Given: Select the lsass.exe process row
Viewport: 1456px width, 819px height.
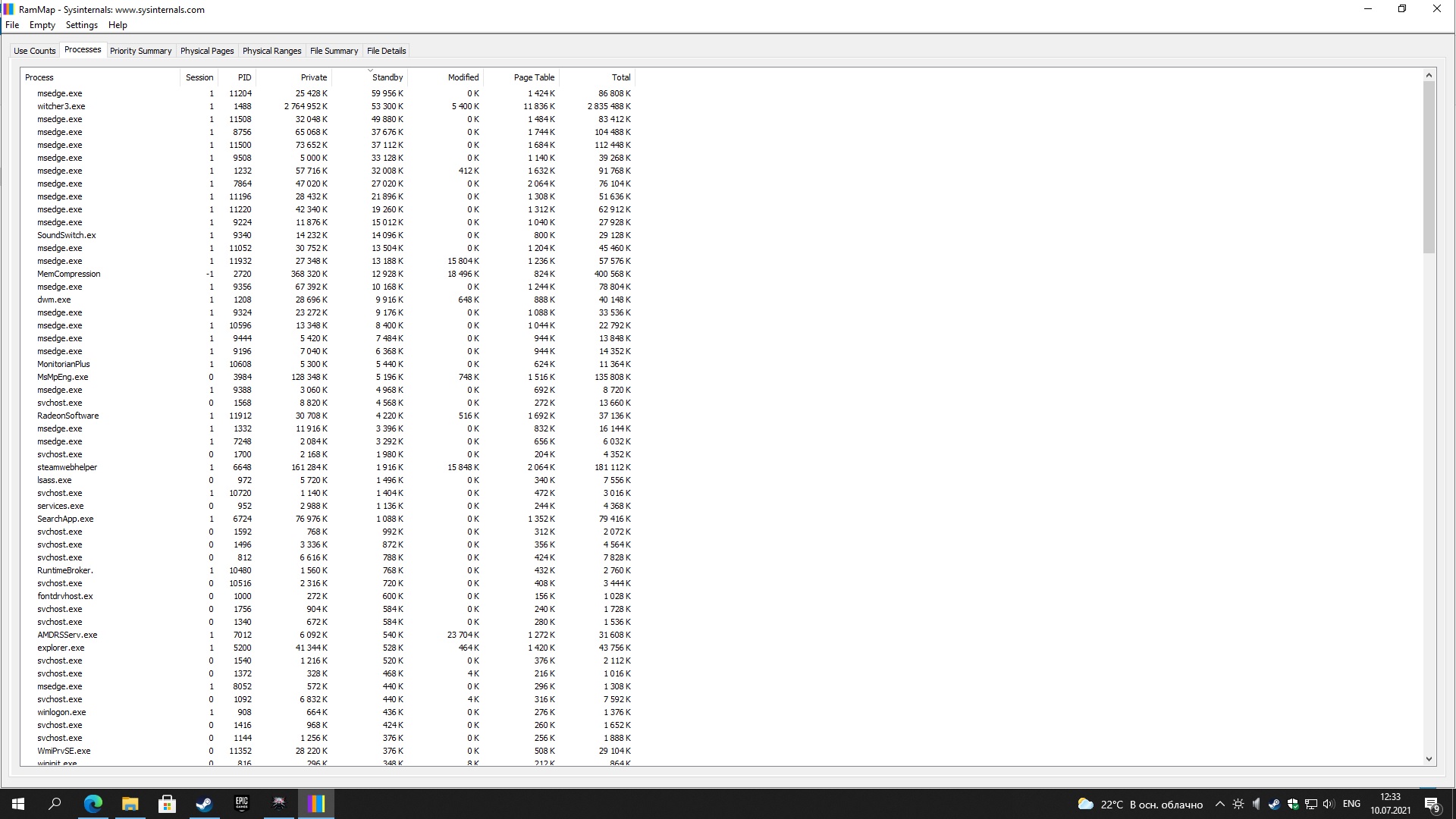Looking at the screenshot, I should tap(328, 480).
